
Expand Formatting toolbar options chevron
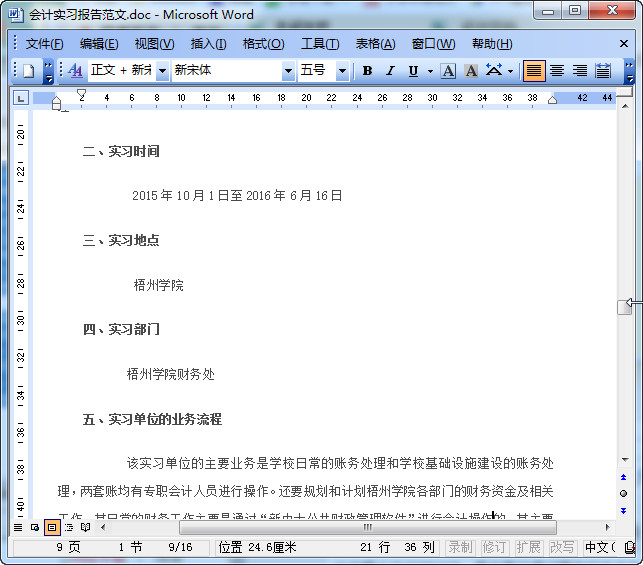(629, 71)
